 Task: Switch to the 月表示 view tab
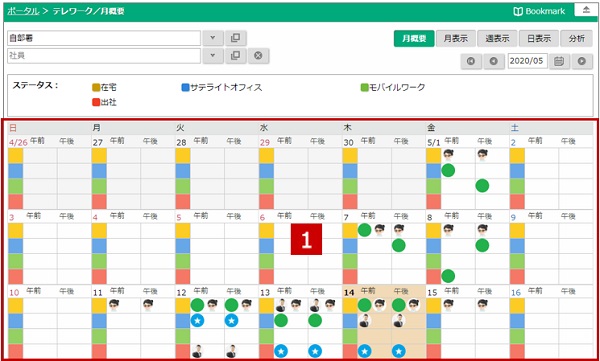[x=456, y=39]
